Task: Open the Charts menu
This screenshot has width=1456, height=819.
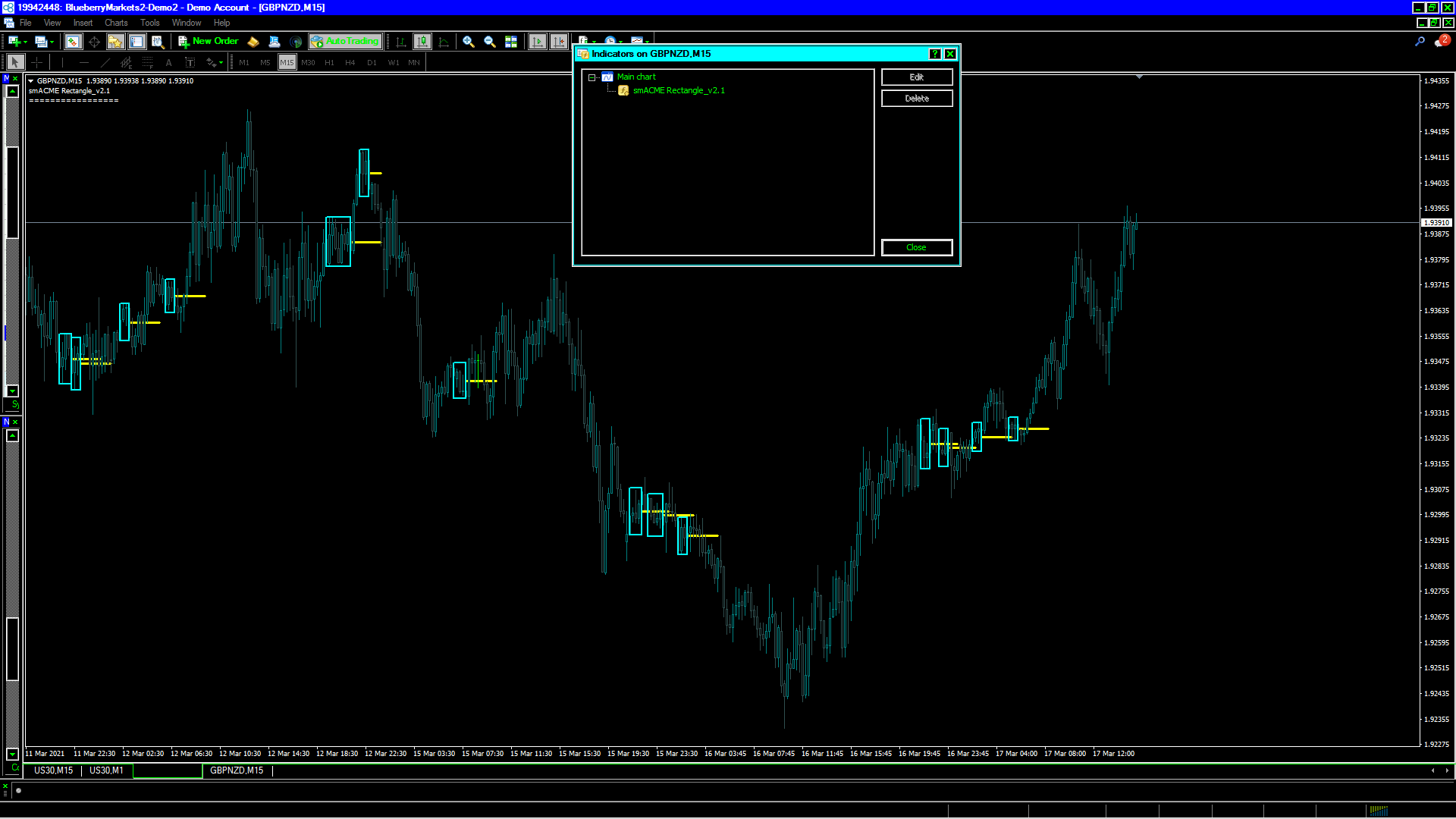Action: point(116,23)
